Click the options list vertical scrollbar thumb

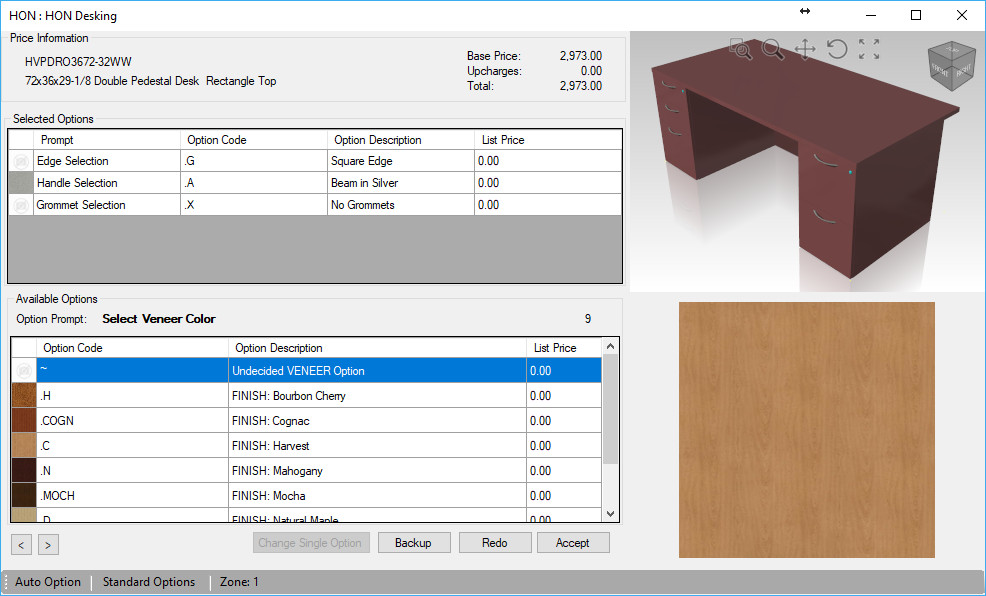click(x=610, y=409)
